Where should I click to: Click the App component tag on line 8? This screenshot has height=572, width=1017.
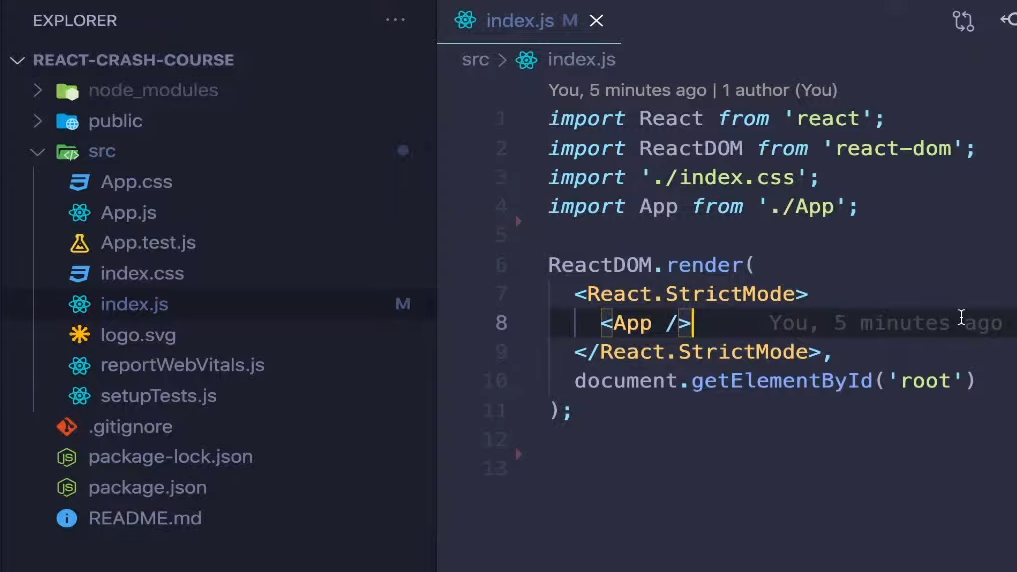pos(646,323)
